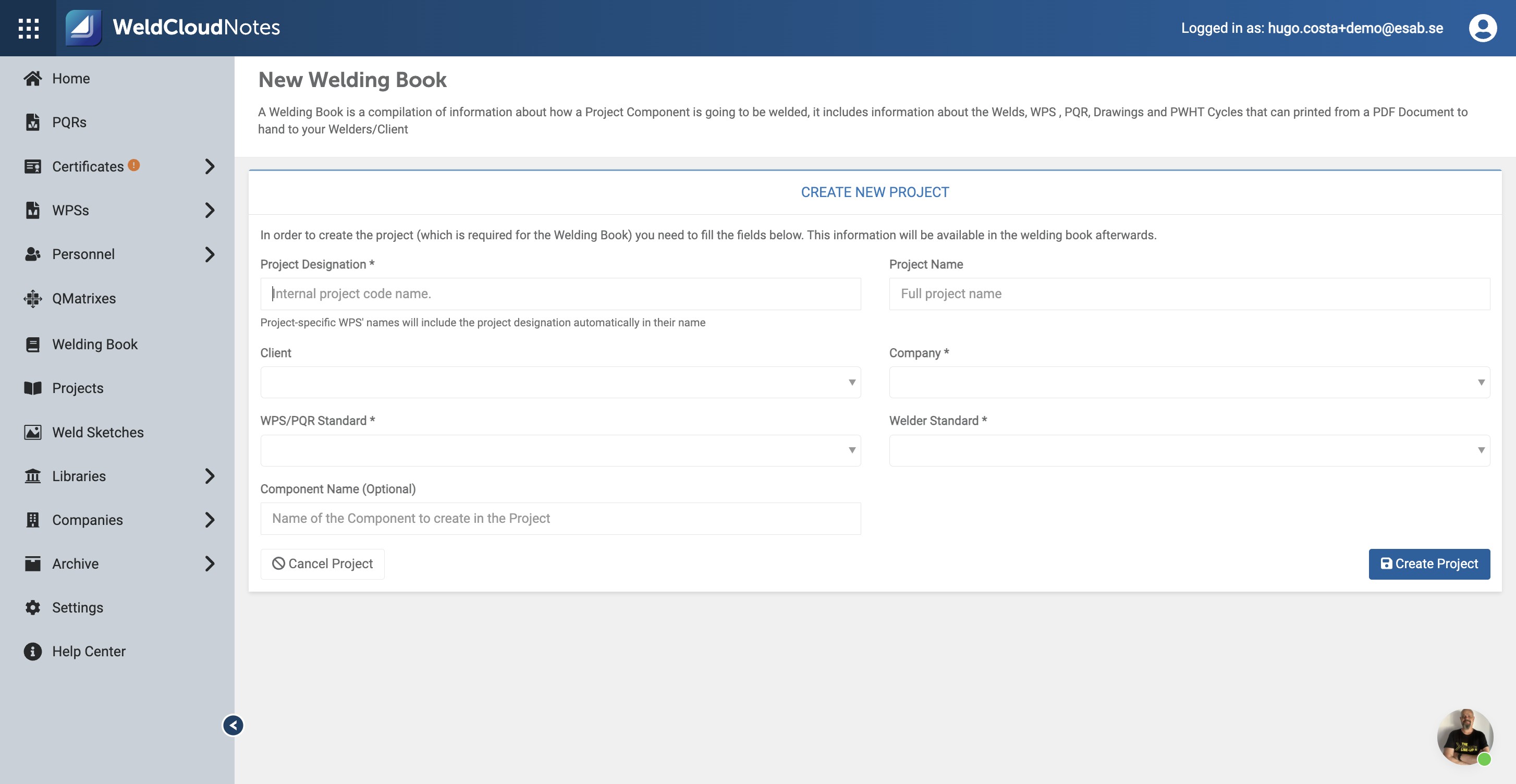Open the WPS/PQR Standard dropdown
Screen dimensions: 1516x784
point(560,450)
